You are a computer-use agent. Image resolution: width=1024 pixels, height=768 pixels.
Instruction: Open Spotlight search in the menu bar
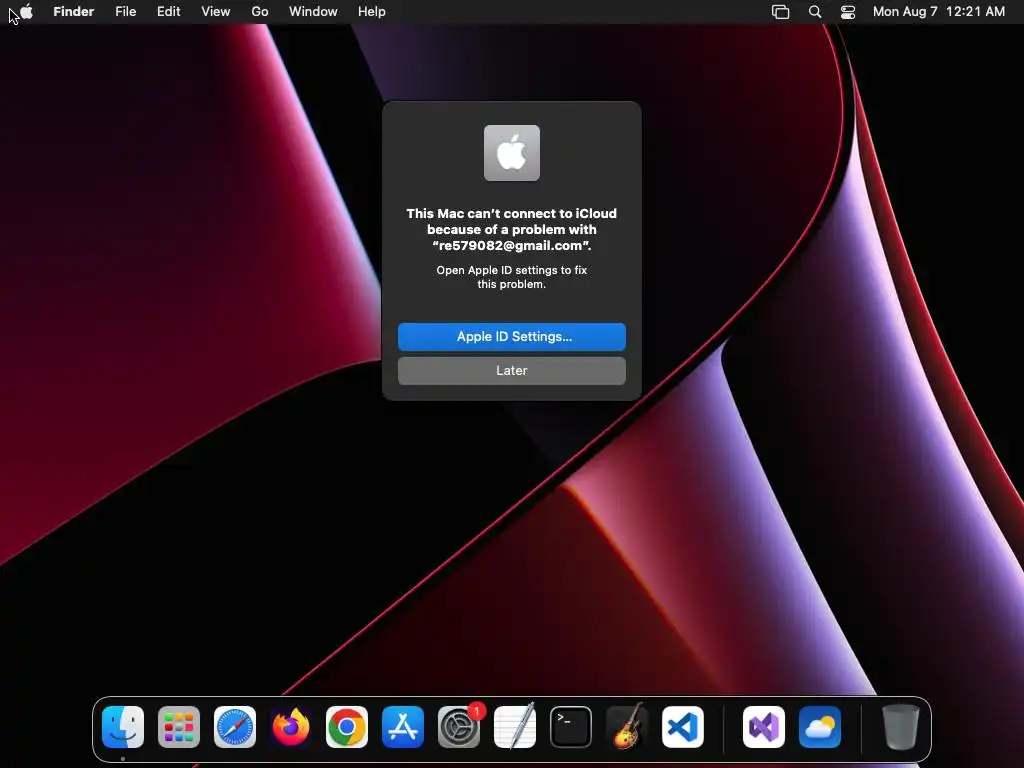(x=815, y=12)
